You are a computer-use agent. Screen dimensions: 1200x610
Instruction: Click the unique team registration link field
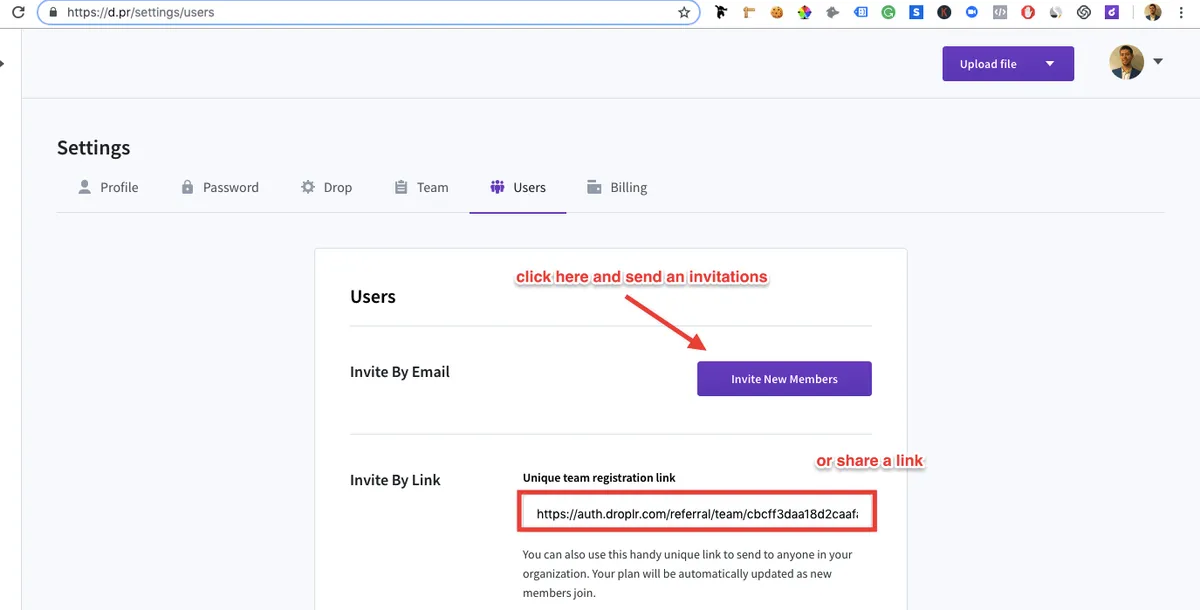click(x=698, y=514)
